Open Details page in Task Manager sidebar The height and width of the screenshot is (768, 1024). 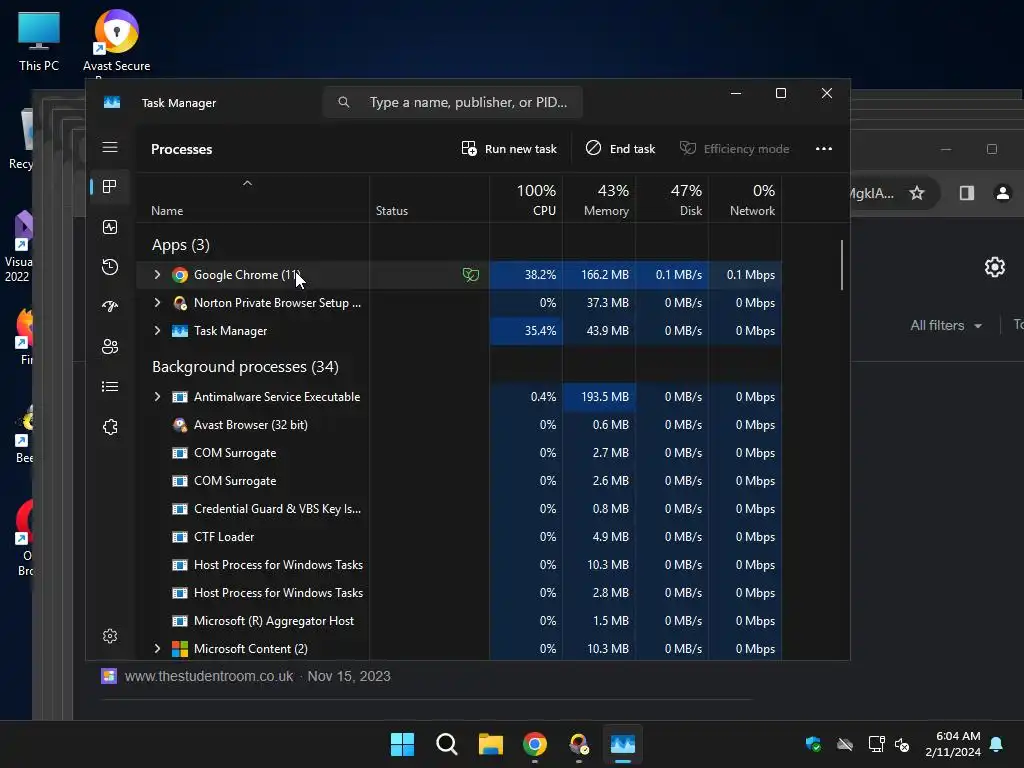tap(110, 387)
